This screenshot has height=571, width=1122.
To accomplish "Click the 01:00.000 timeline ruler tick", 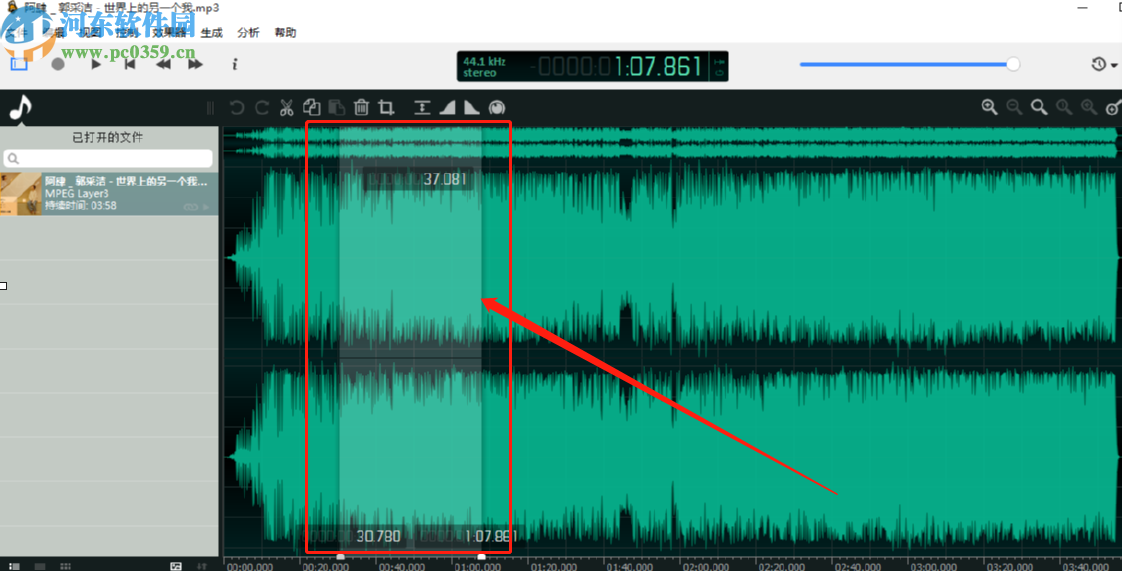I will (478, 566).
